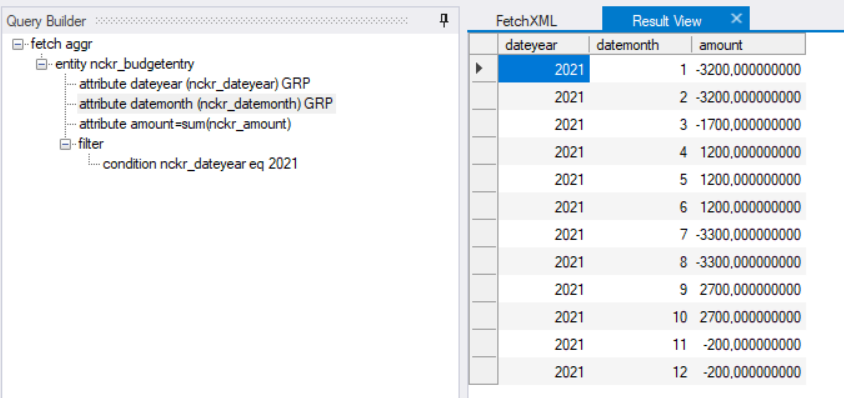844x398 pixels.
Task: Sort by amount column header
Action: [x=749, y=45]
